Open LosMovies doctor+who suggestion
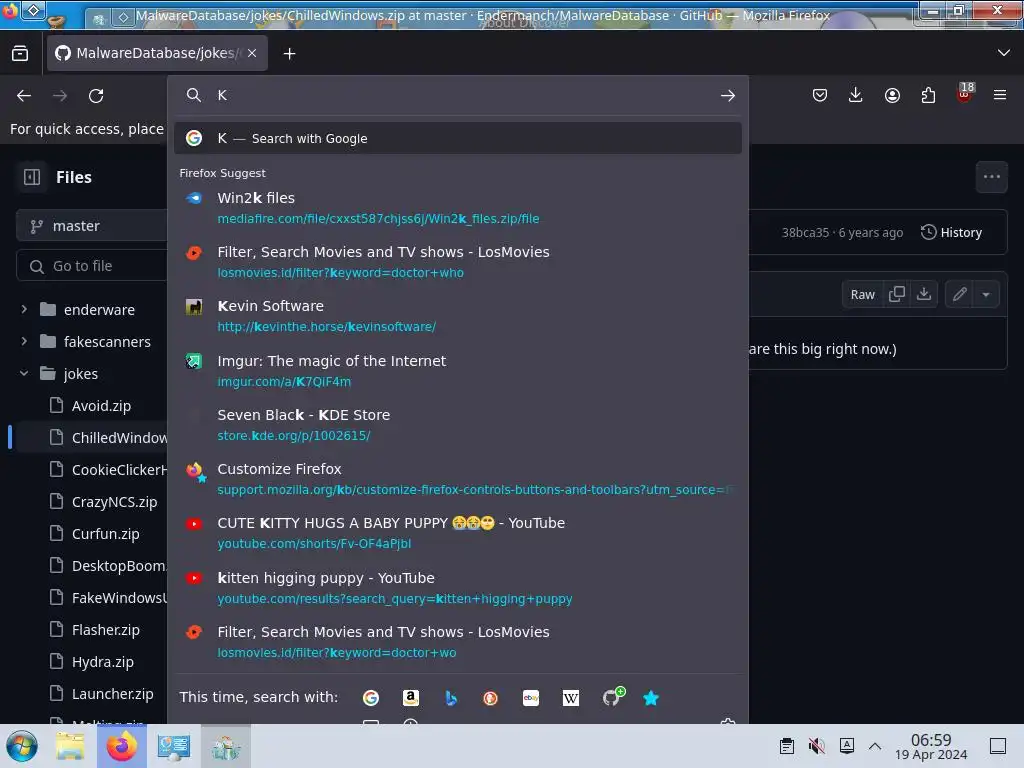This screenshot has width=1024, height=768. [x=458, y=262]
